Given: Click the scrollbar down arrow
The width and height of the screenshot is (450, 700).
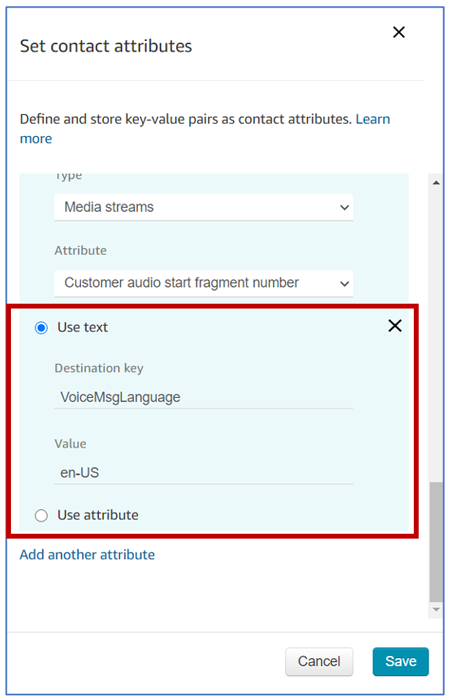Looking at the screenshot, I should [x=436, y=610].
